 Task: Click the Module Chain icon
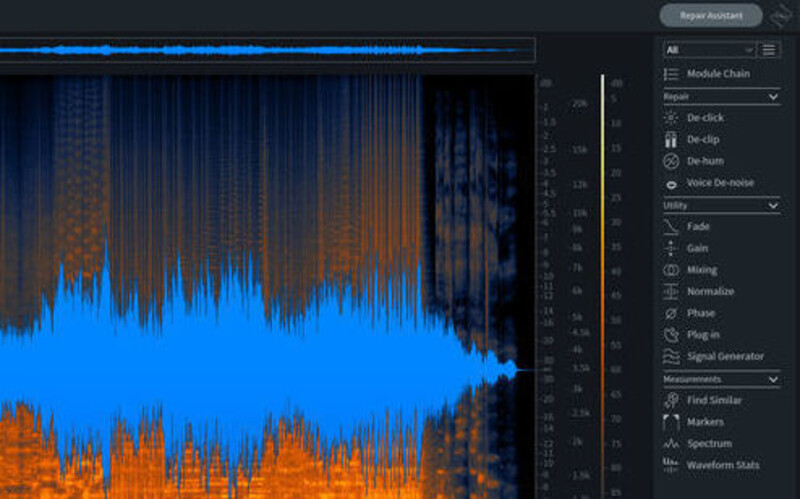pos(671,74)
